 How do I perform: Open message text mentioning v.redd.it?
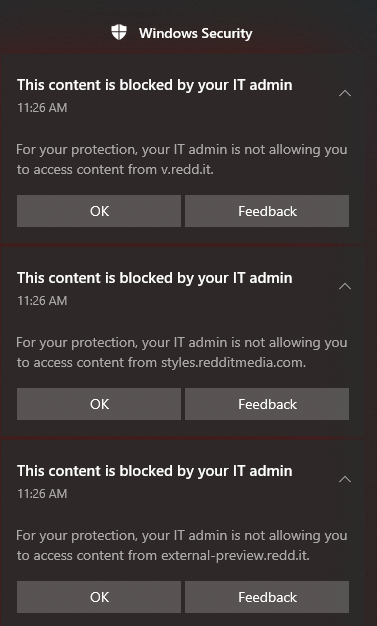182,160
